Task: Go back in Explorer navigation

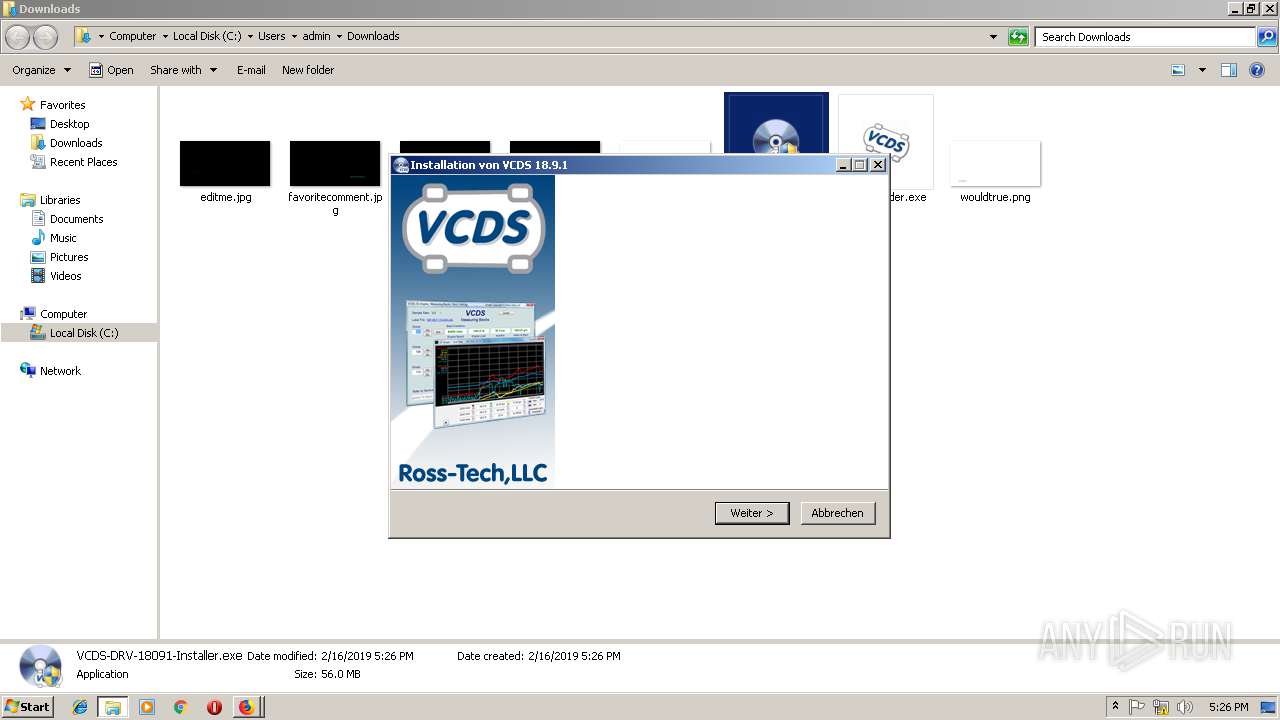Action: point(18,37)
